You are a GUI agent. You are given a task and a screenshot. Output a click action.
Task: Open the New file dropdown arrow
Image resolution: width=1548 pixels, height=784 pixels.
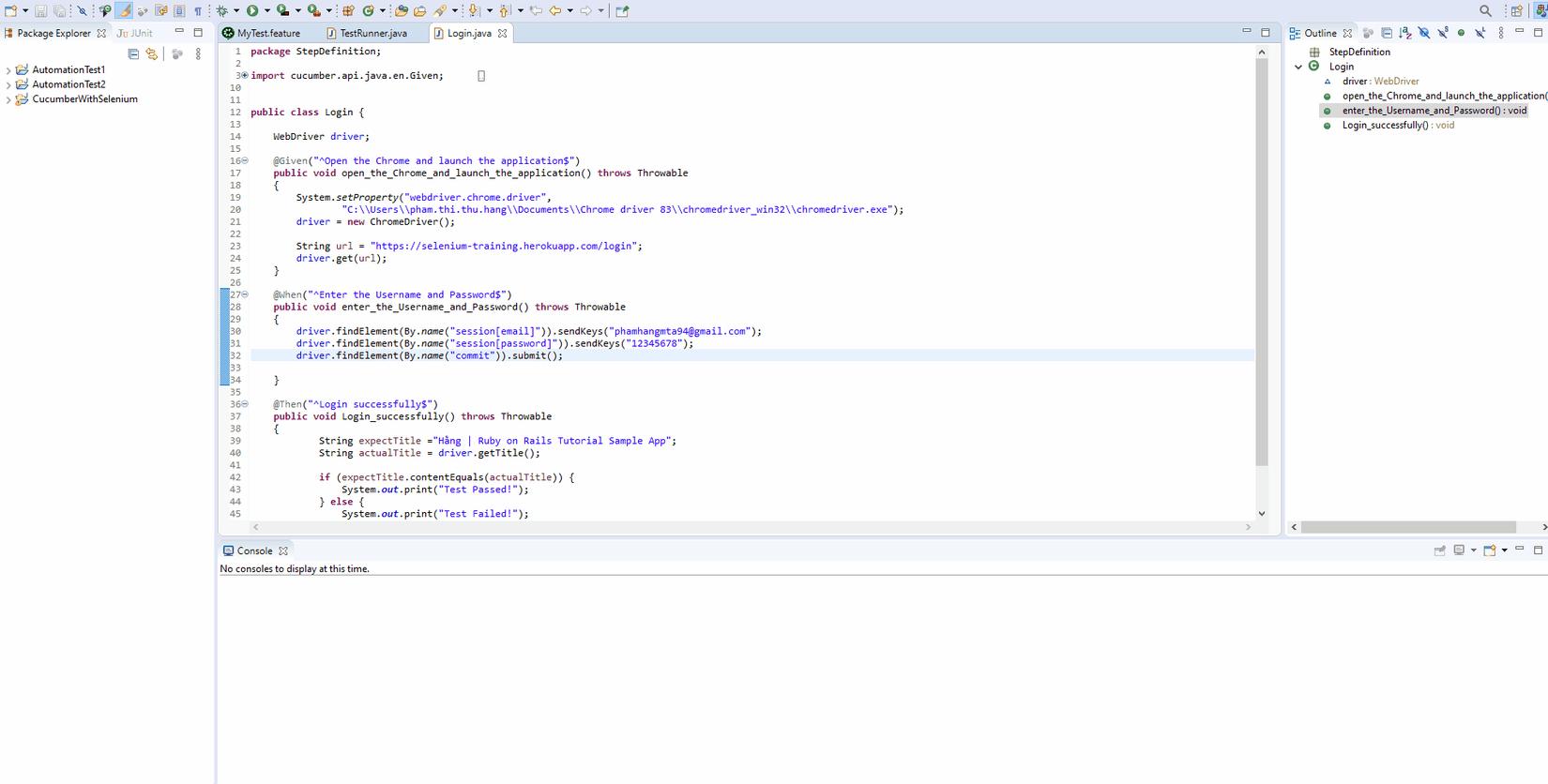(25, 10)
